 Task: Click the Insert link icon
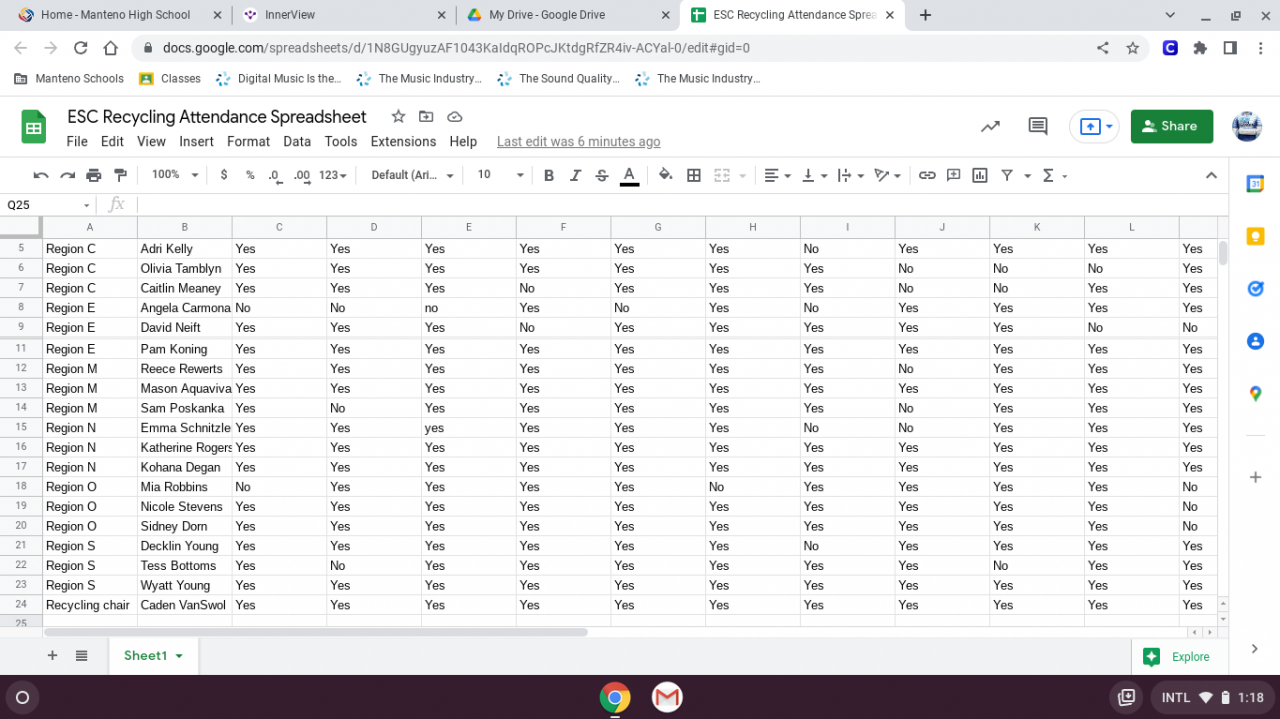[927, 175]
